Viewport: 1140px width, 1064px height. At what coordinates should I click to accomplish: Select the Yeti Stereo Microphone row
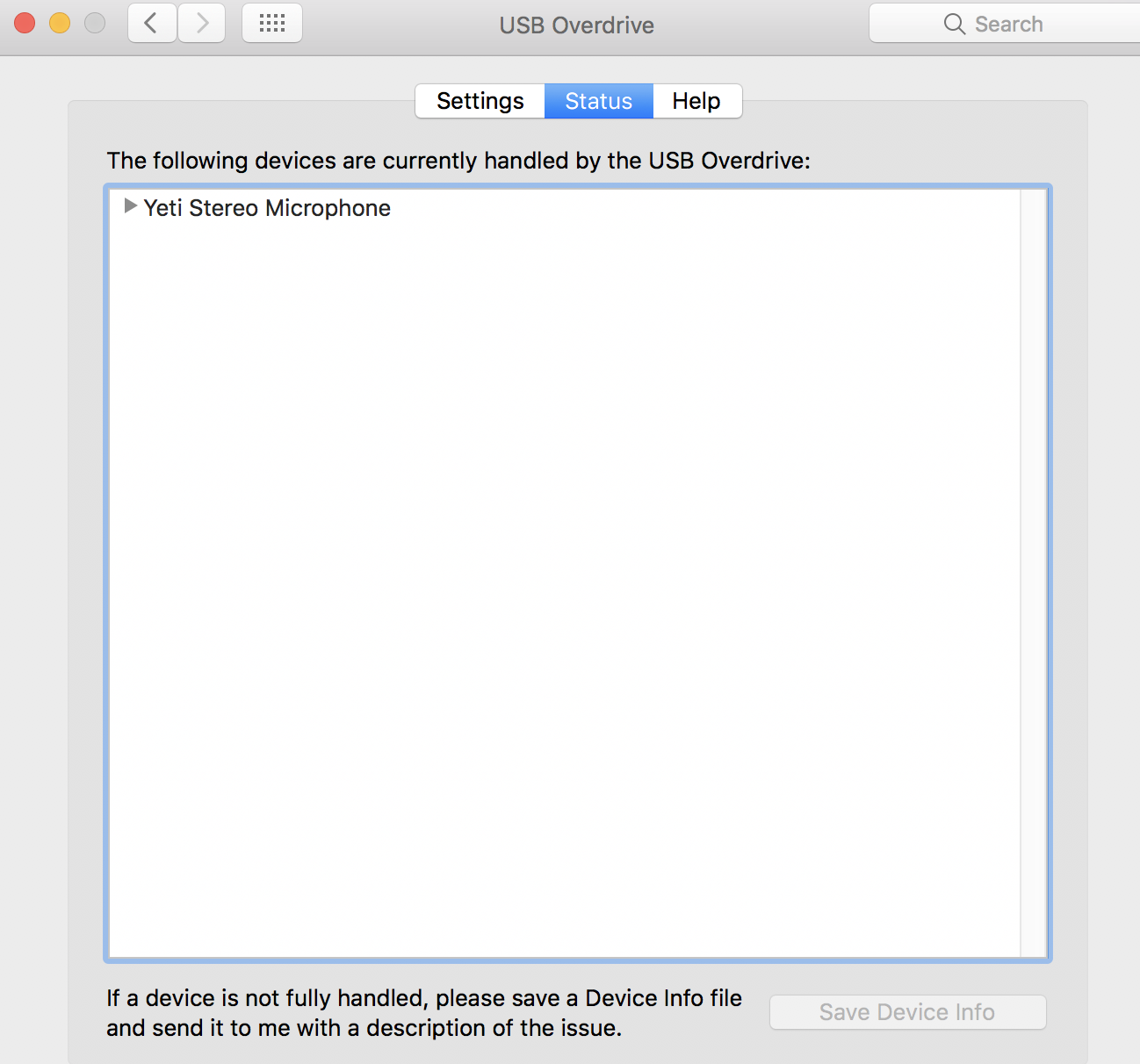(565, 208)
